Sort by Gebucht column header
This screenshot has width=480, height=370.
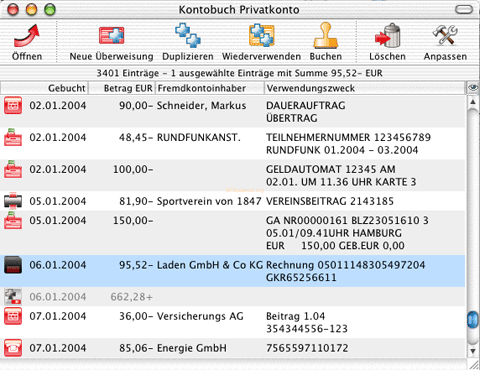(x=44, y=88)
